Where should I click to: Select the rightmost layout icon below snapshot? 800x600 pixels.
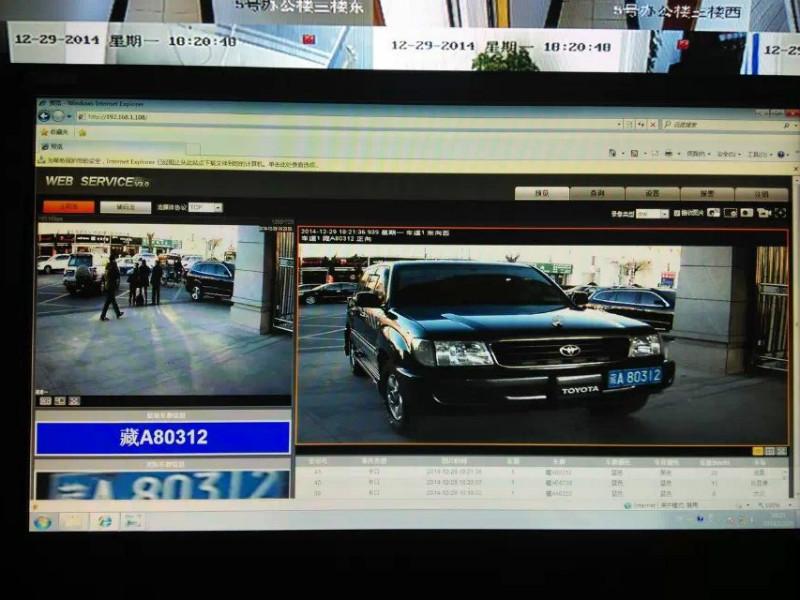(782, 451)
